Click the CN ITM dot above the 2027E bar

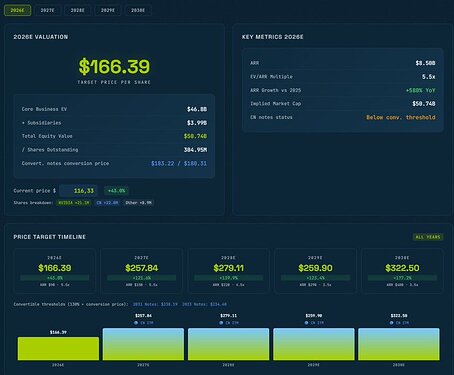coord(136,323)
